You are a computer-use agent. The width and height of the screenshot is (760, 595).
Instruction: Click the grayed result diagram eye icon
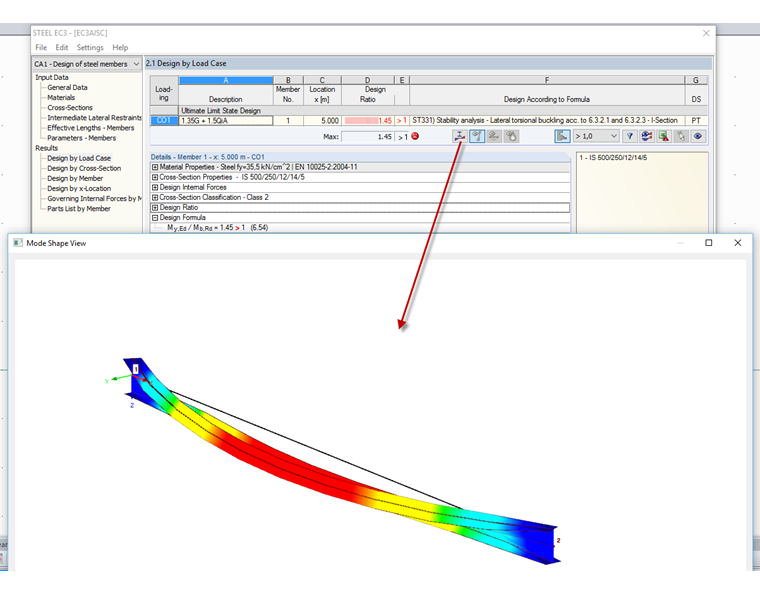click(x=494, y=136)
